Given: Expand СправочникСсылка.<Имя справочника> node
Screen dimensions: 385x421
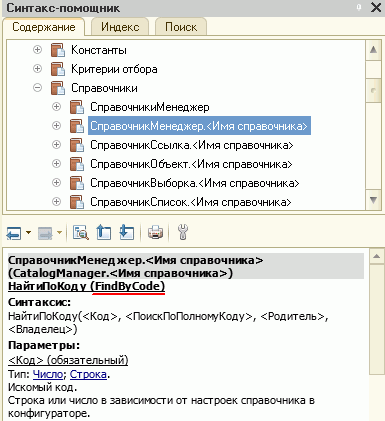Looking at the screenshot, I should tap(57, 145).
